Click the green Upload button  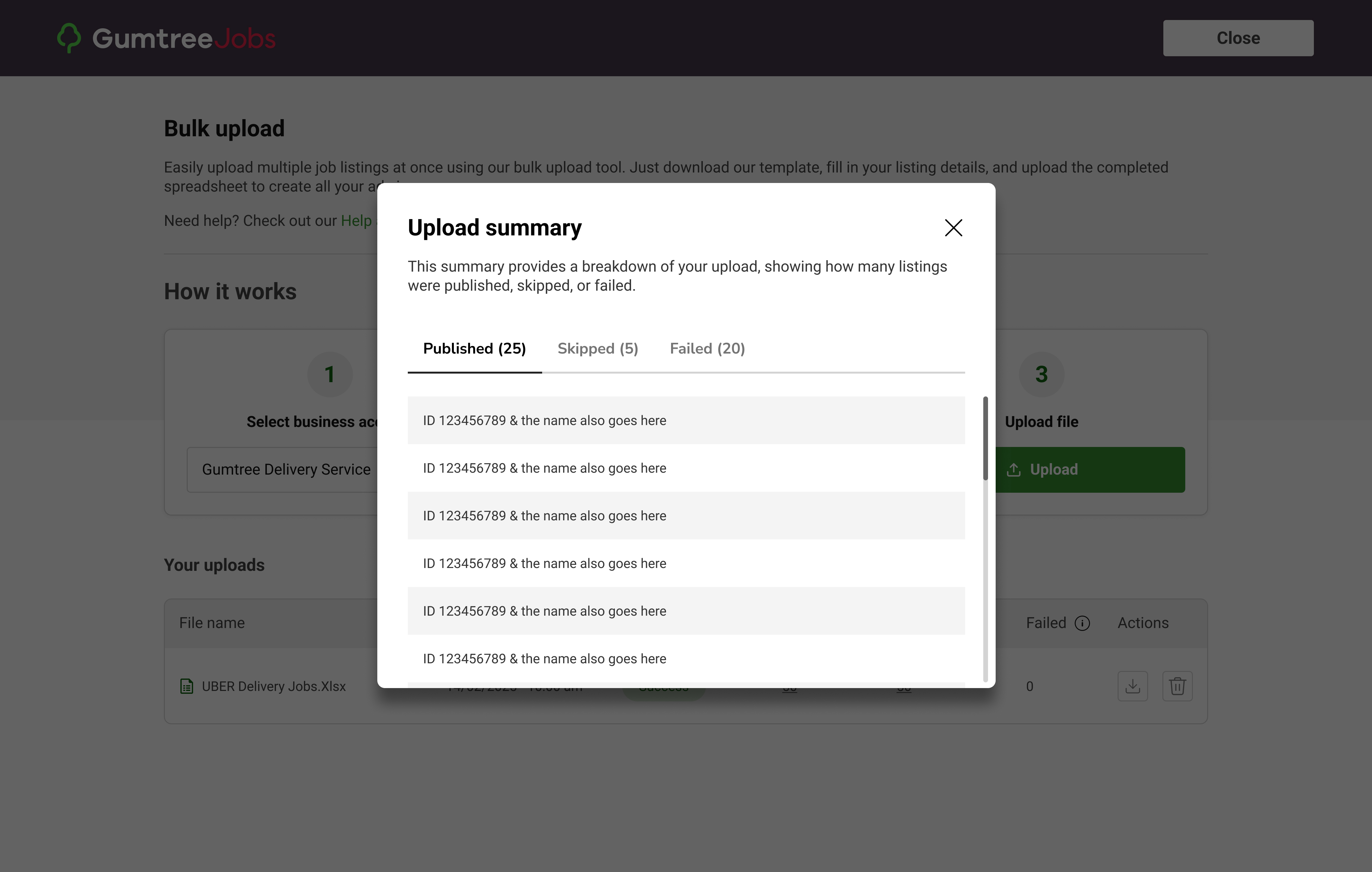(x=1090, y=470)
